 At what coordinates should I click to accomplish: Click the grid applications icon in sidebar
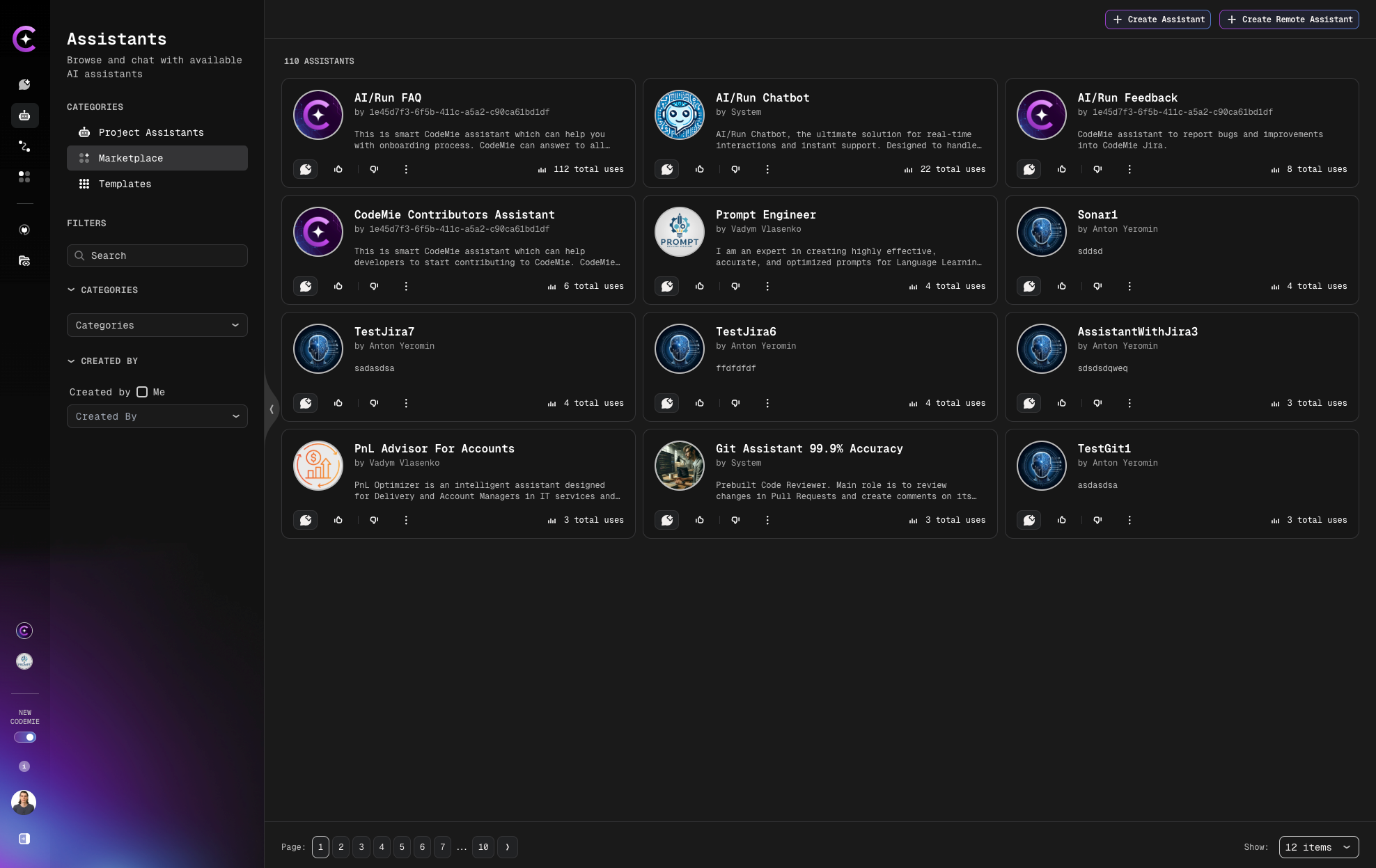coord(24,177)
